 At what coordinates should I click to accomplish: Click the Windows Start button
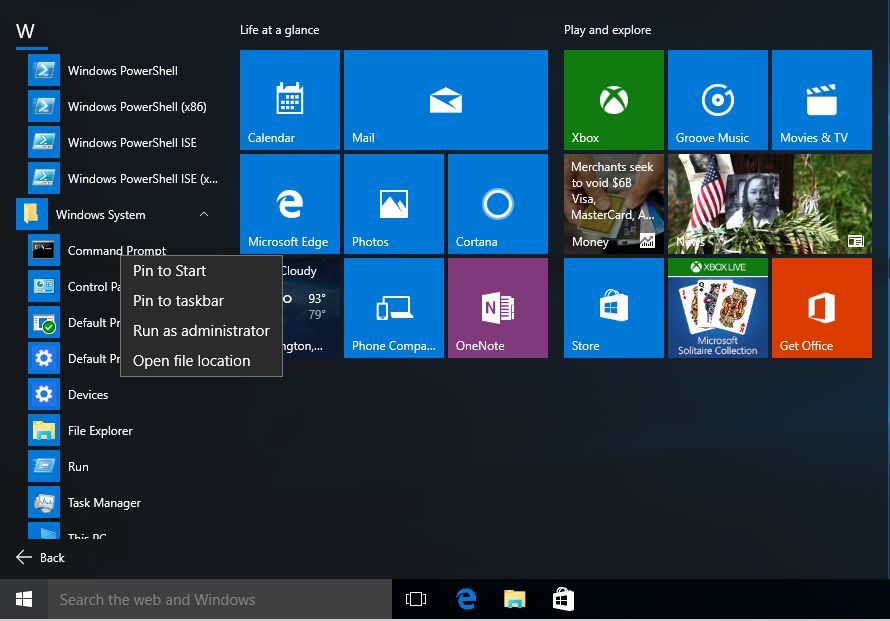[x=24, y=599]
